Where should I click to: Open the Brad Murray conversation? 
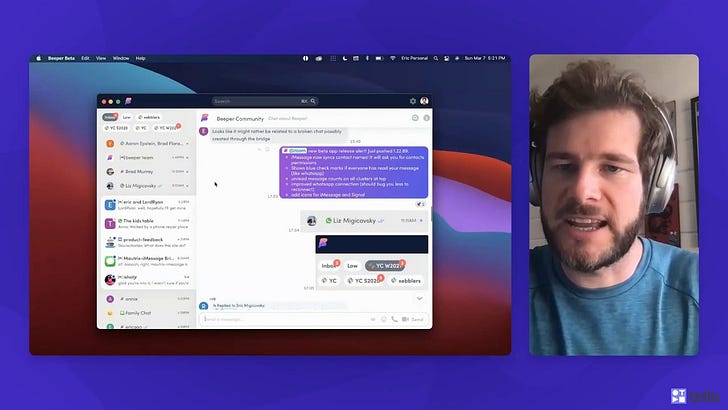[148, 172]
